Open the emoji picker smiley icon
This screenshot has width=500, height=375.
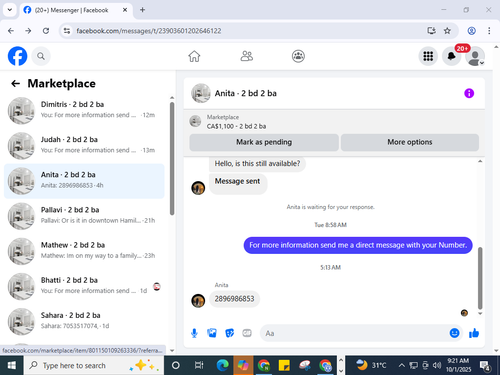pyautogui.click(x=454, y=333)
